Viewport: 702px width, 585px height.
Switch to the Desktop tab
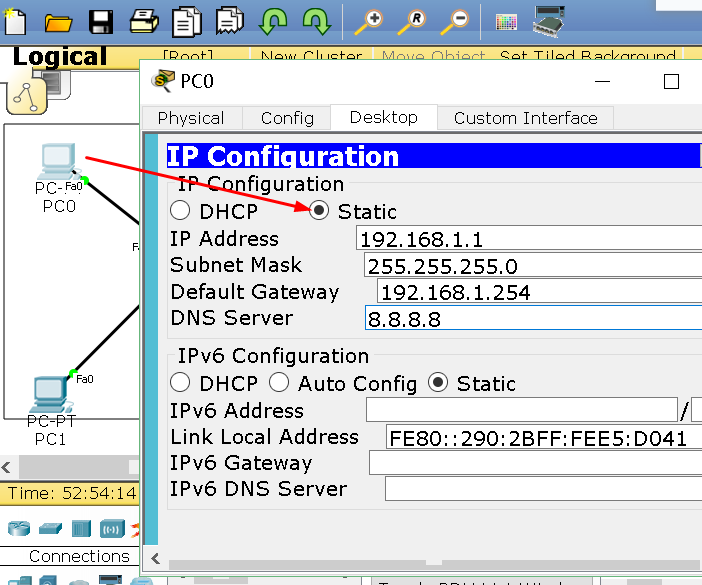pyautogui.click(x=384, y=117)
